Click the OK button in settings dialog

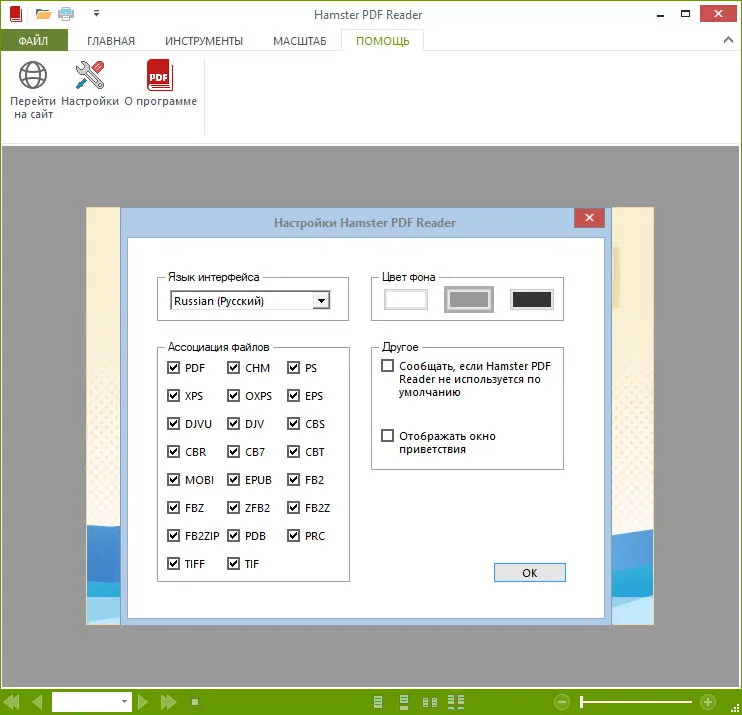point(530,573)
